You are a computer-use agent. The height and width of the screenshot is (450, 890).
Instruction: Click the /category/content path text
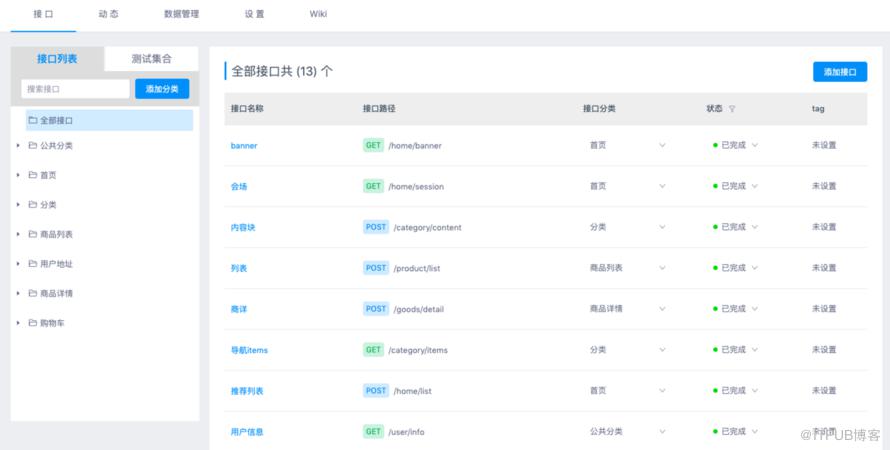pos(427,228)
